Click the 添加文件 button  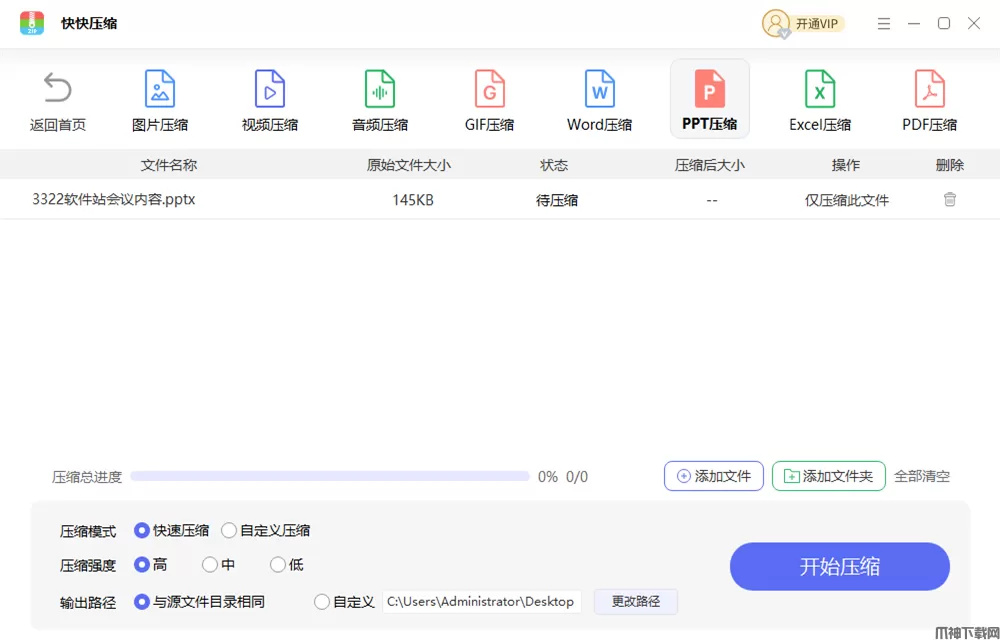click(x=714, y=476)
